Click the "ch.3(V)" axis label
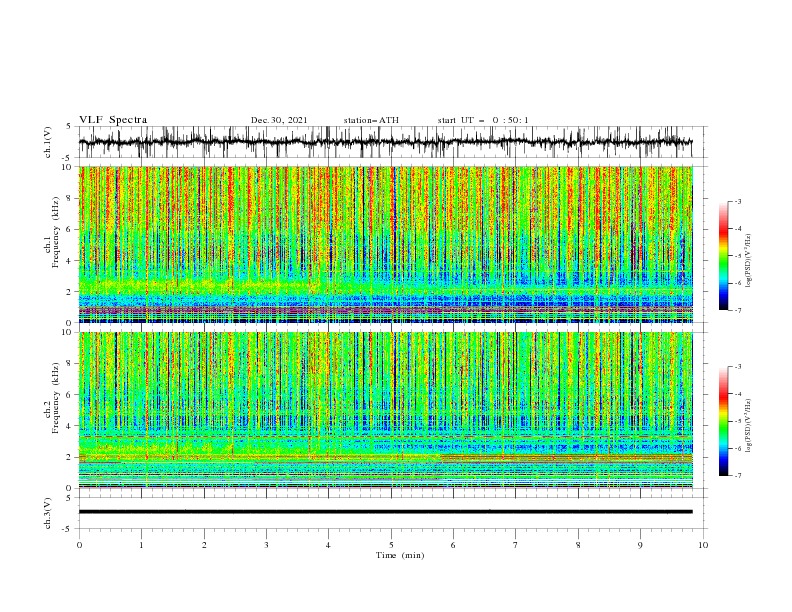The width and height of the screenshot is (792, 612). [48, 513]
